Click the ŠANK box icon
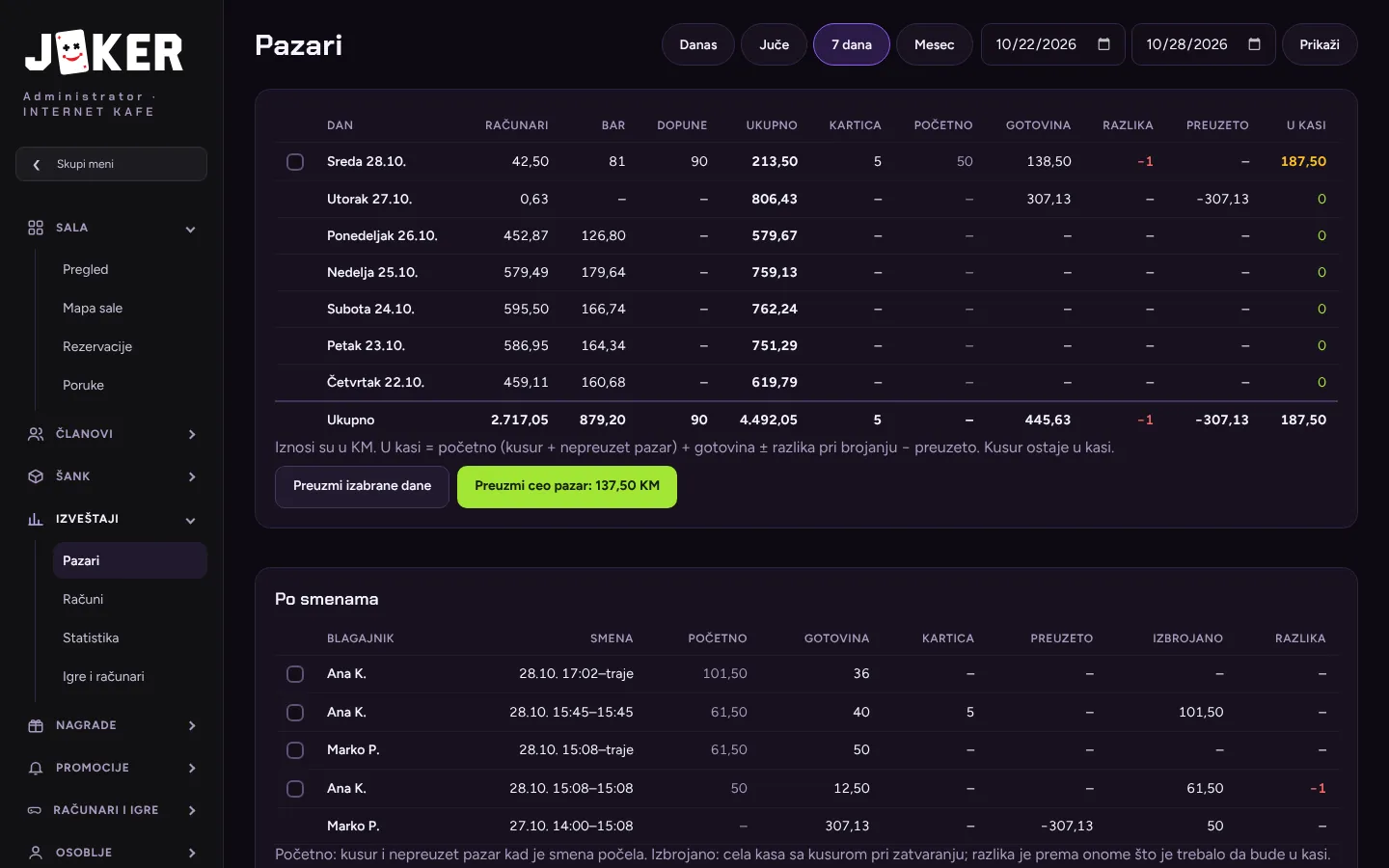 pos(36,476)
